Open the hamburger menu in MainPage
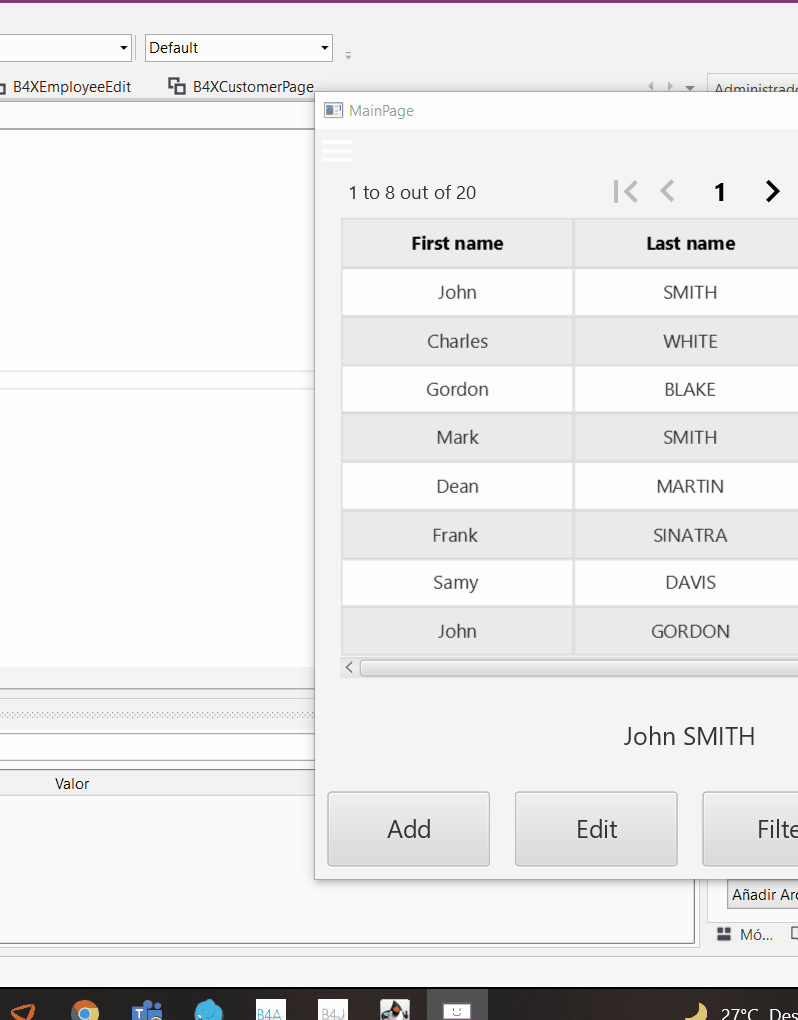This screenshot has width=798, height=1020. tap(337, 151)
